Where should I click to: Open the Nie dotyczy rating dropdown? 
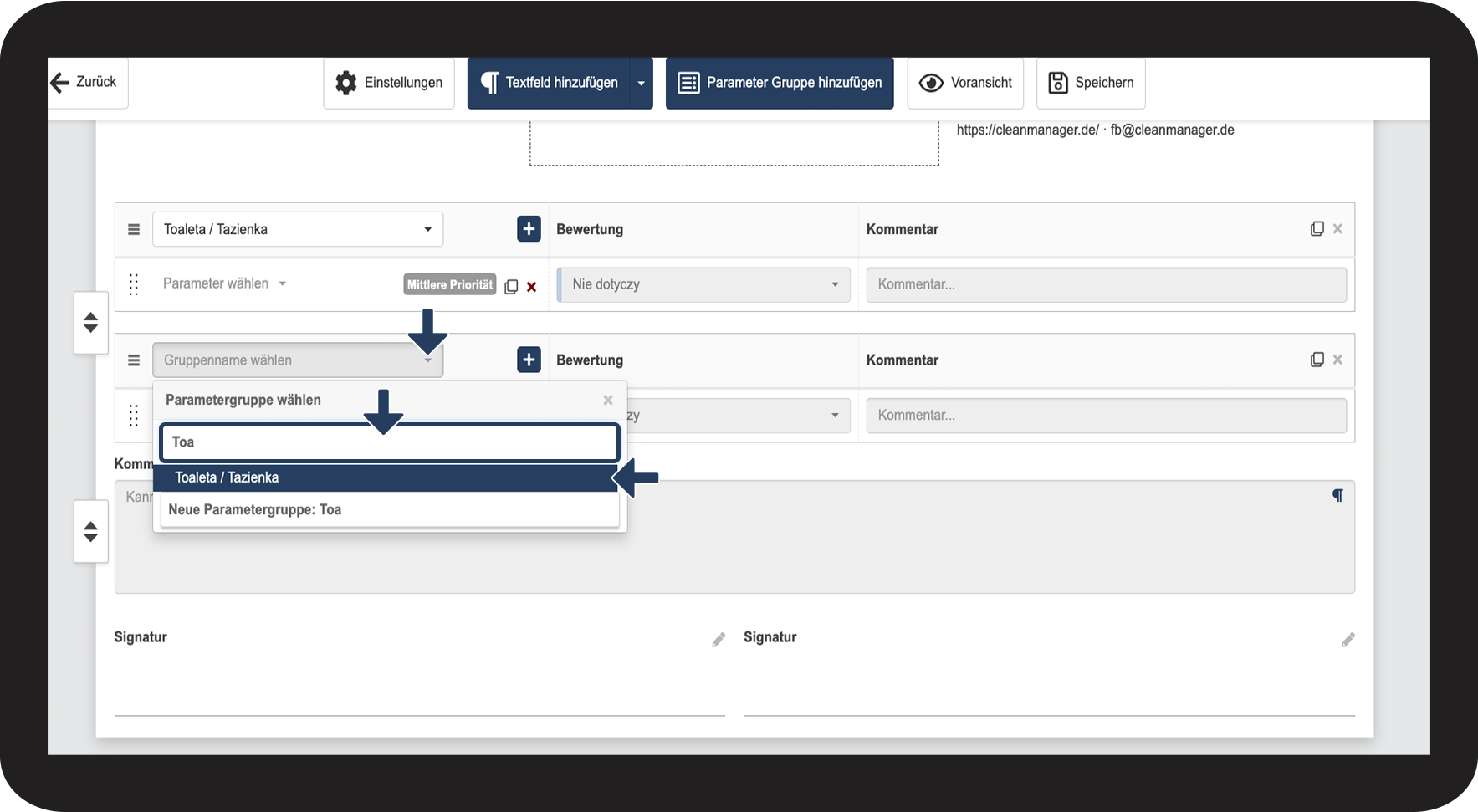click(703, 284)
